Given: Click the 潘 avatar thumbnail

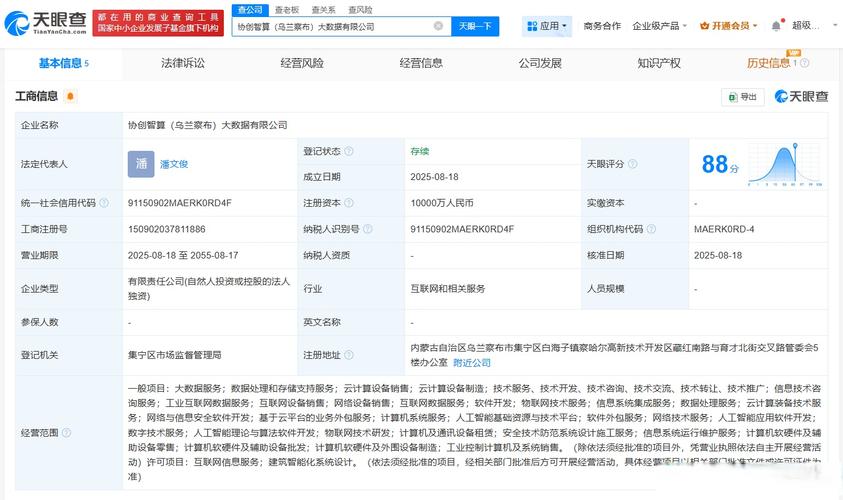Looking at the screenshot, I should [141, 164].
